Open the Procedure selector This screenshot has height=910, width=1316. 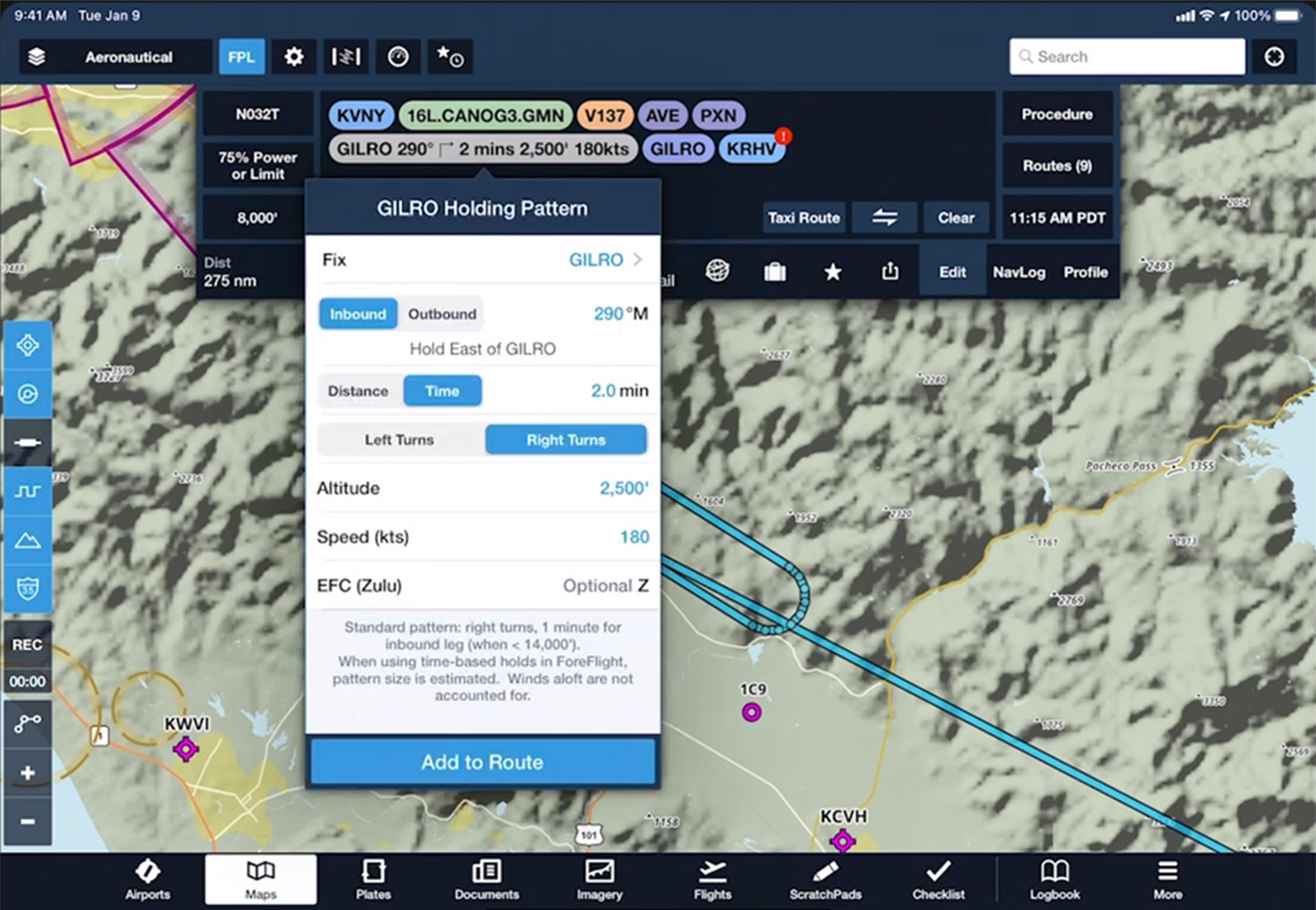1057,114
